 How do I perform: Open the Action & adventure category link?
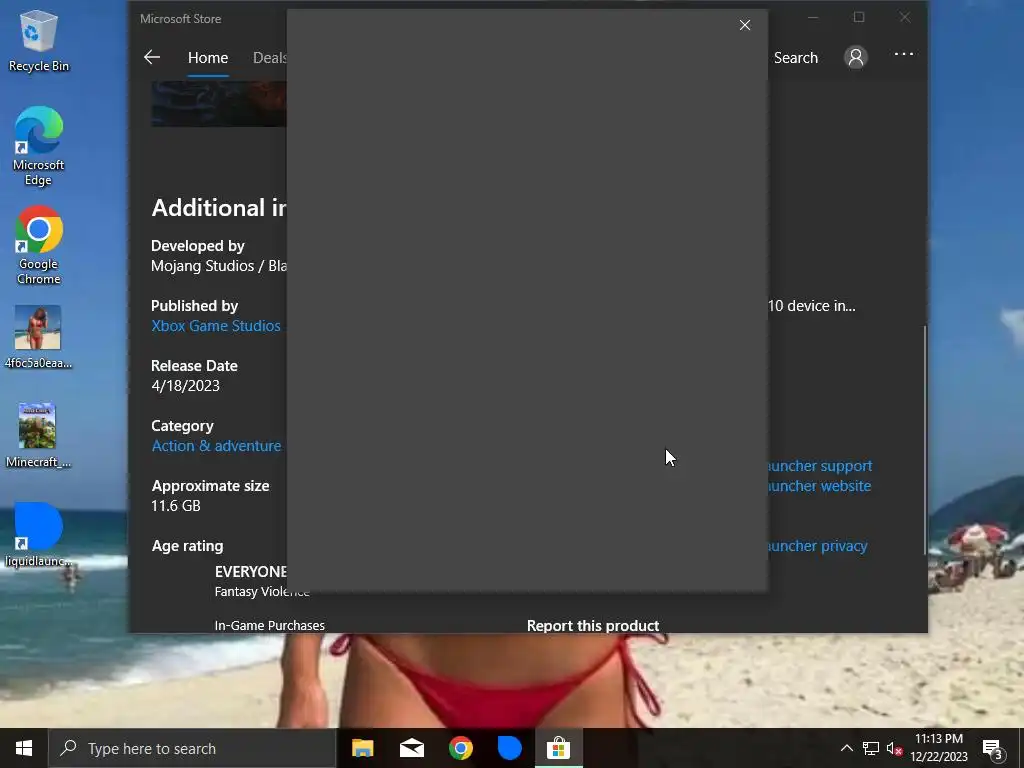coord(216,446)
